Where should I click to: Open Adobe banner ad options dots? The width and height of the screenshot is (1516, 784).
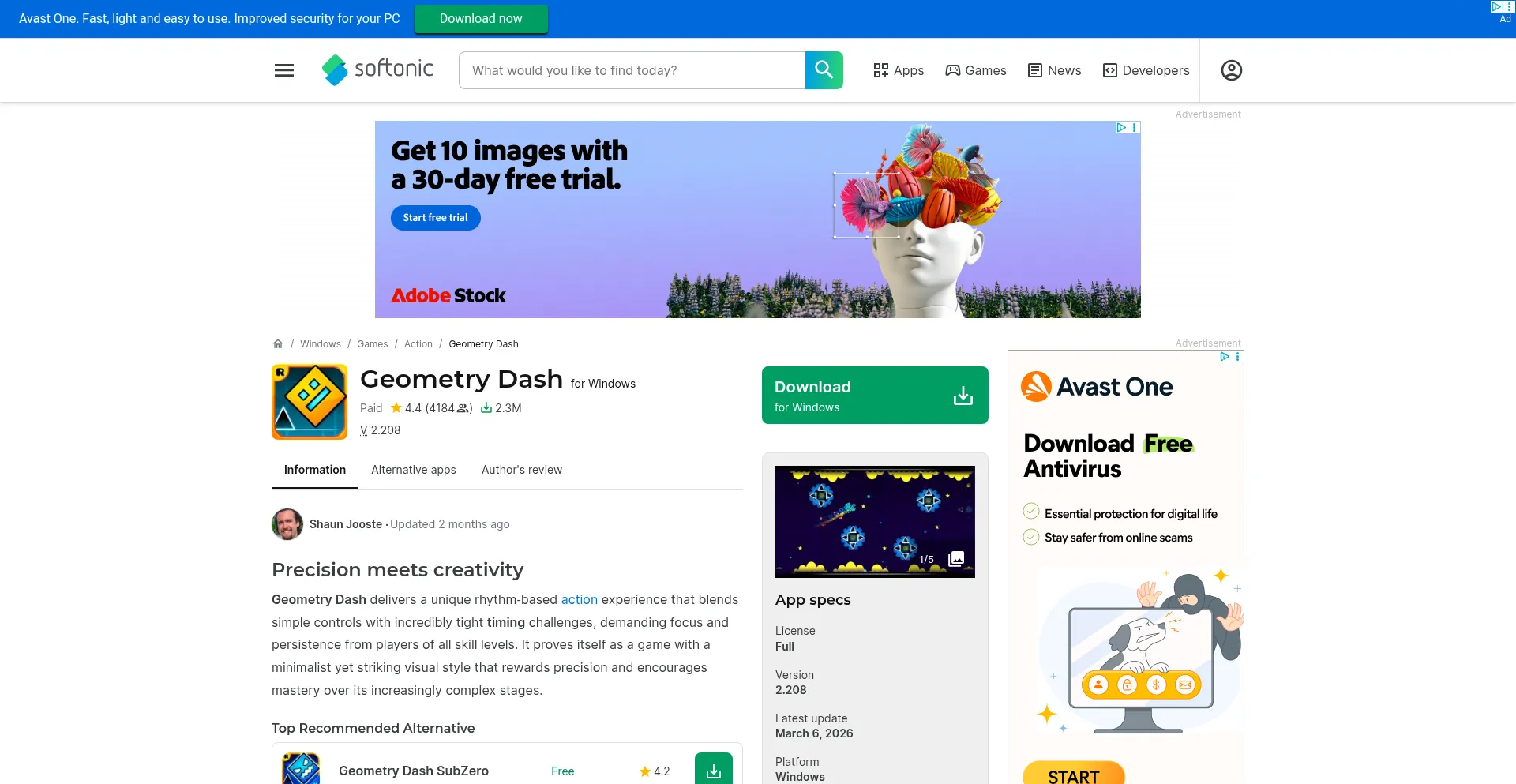tap(1135, 127)
